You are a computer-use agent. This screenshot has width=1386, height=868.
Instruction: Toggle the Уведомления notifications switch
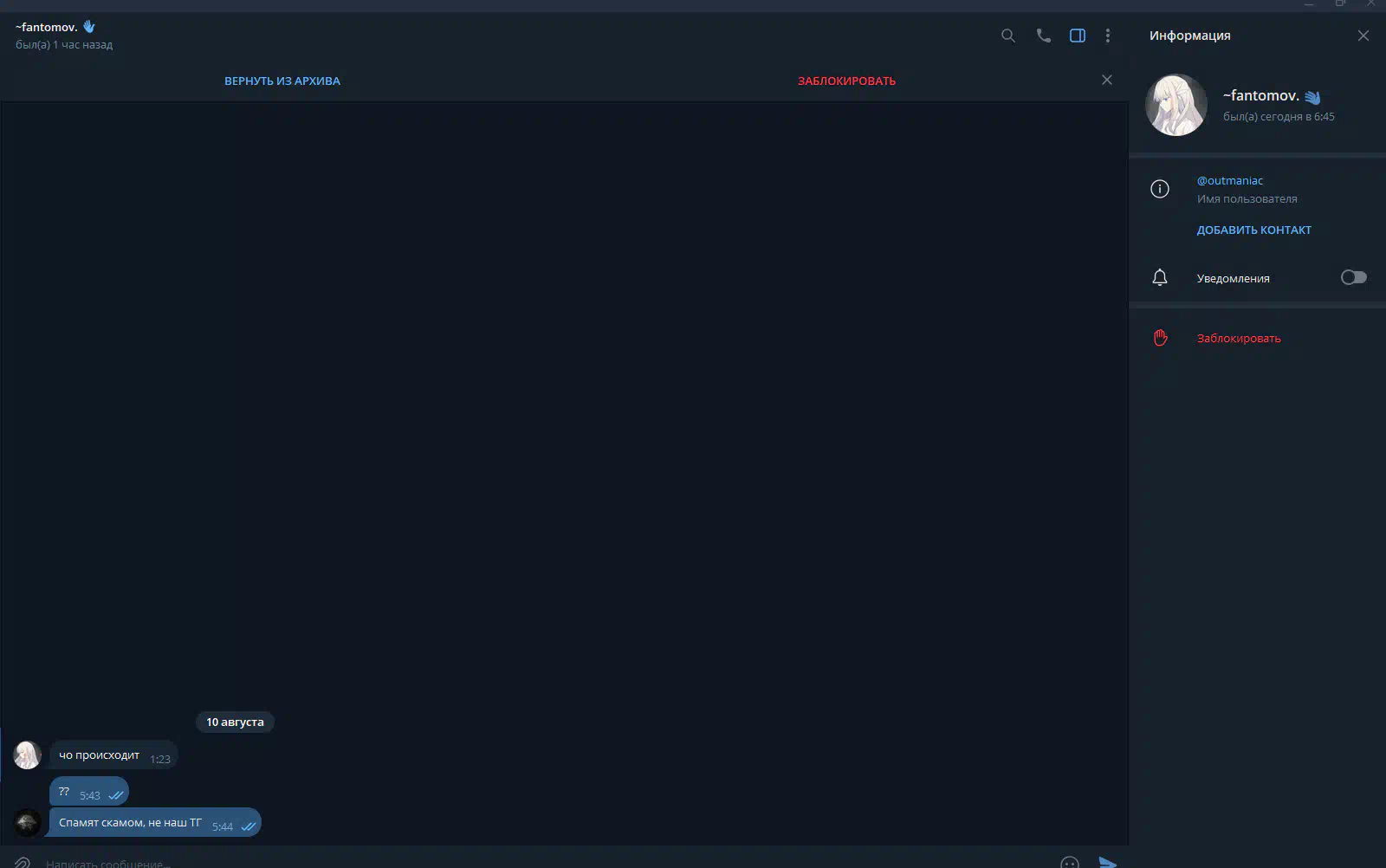tap(1353, 277)
